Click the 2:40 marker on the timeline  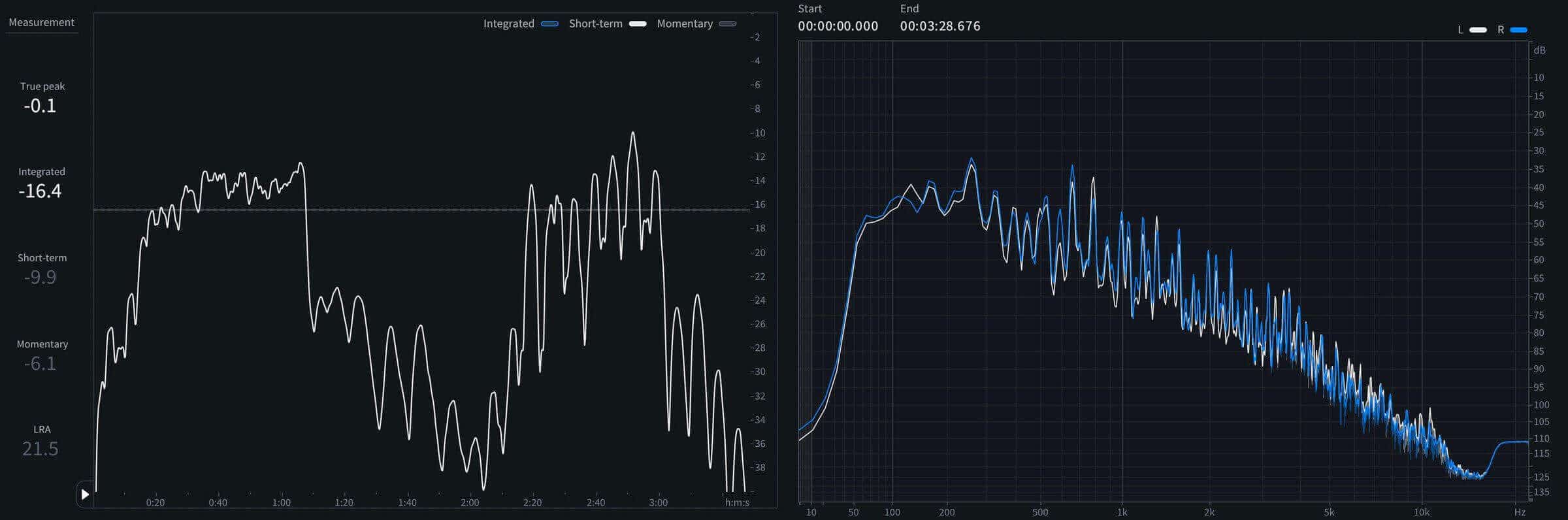pos(595,503)
